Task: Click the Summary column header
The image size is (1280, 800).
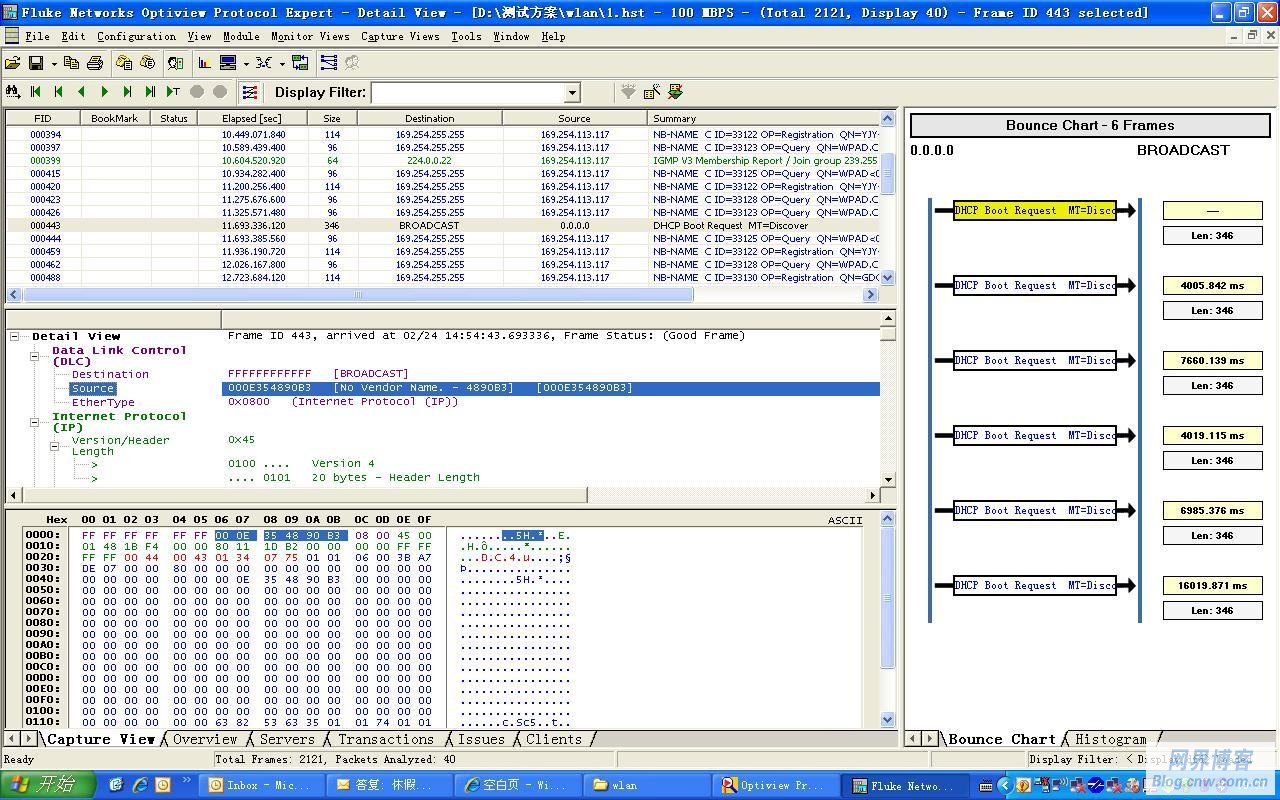Action: [x=765, y=118]
